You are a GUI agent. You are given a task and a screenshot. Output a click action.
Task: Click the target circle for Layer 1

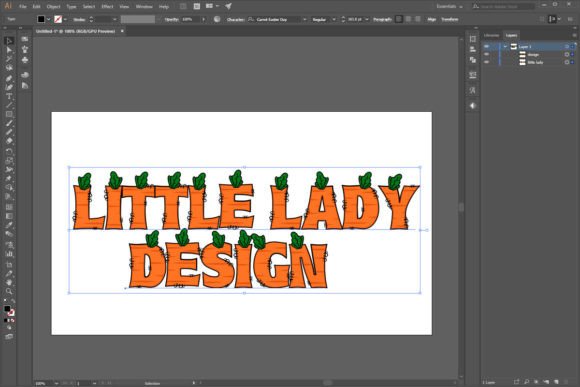click(566, 47)
